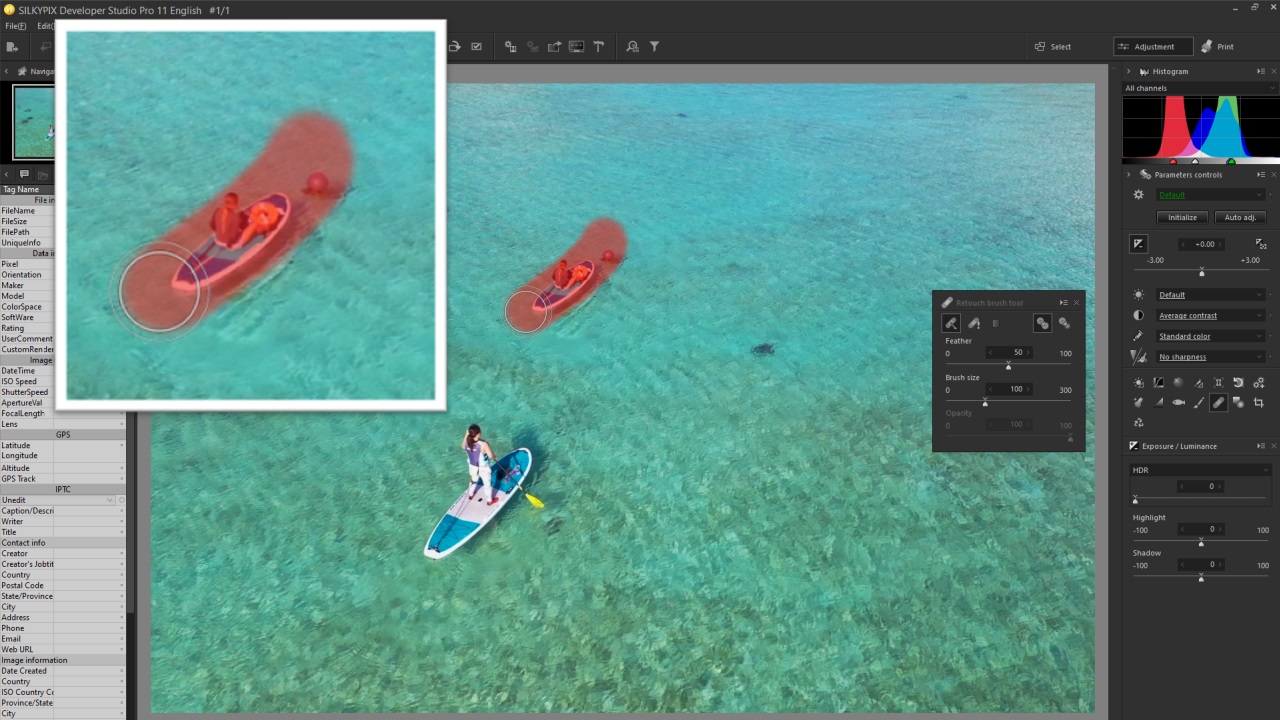The image size is (1280, 720).
Task: Switch to the Select mode tab
Action: pos(1053,46)
